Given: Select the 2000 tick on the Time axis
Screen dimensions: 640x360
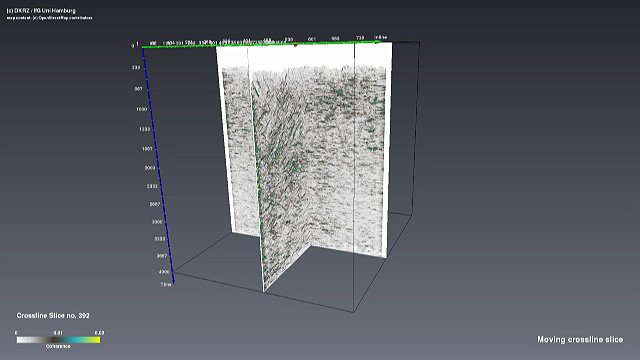Looking at the screenshot, I should pos(150,168).
